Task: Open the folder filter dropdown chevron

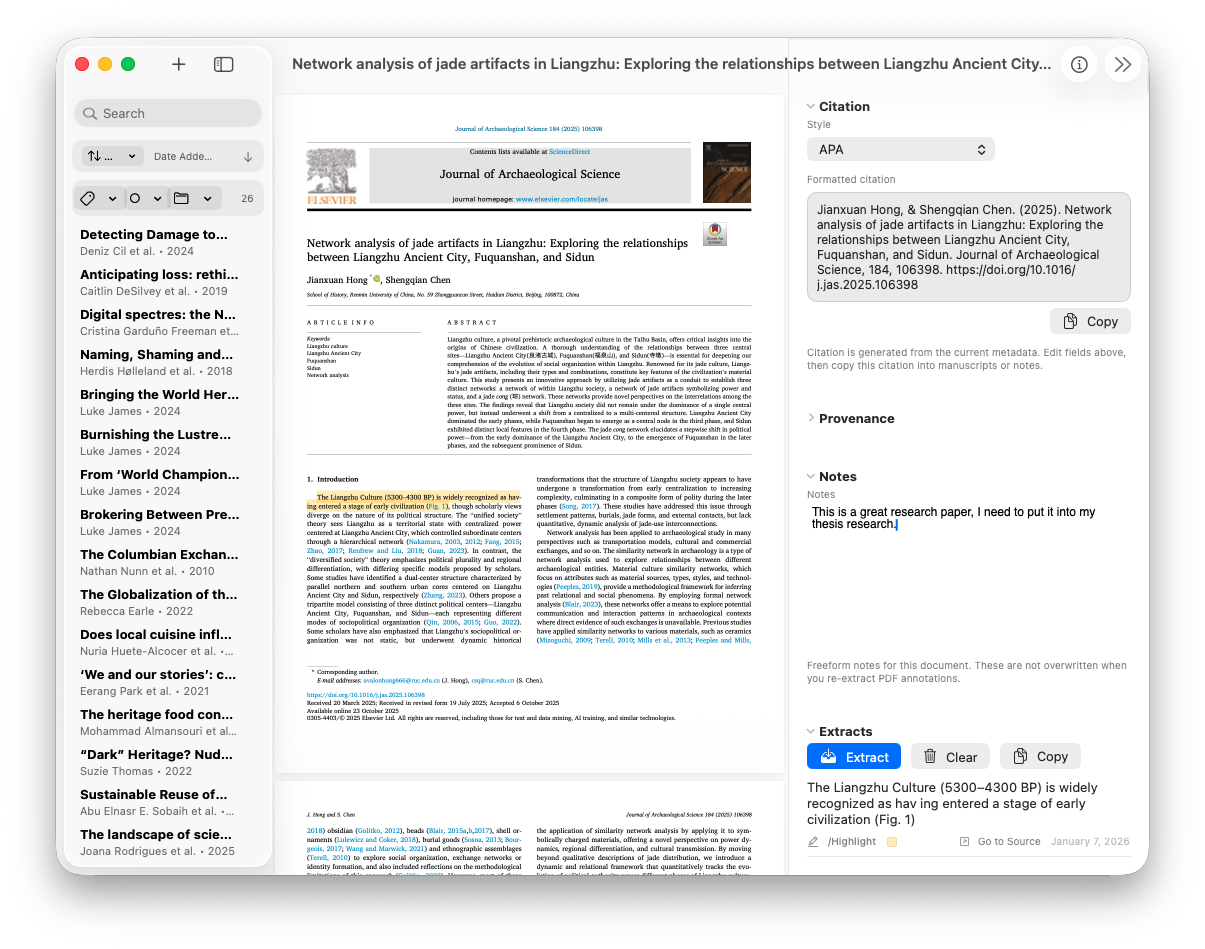Action: pos(208,199)
